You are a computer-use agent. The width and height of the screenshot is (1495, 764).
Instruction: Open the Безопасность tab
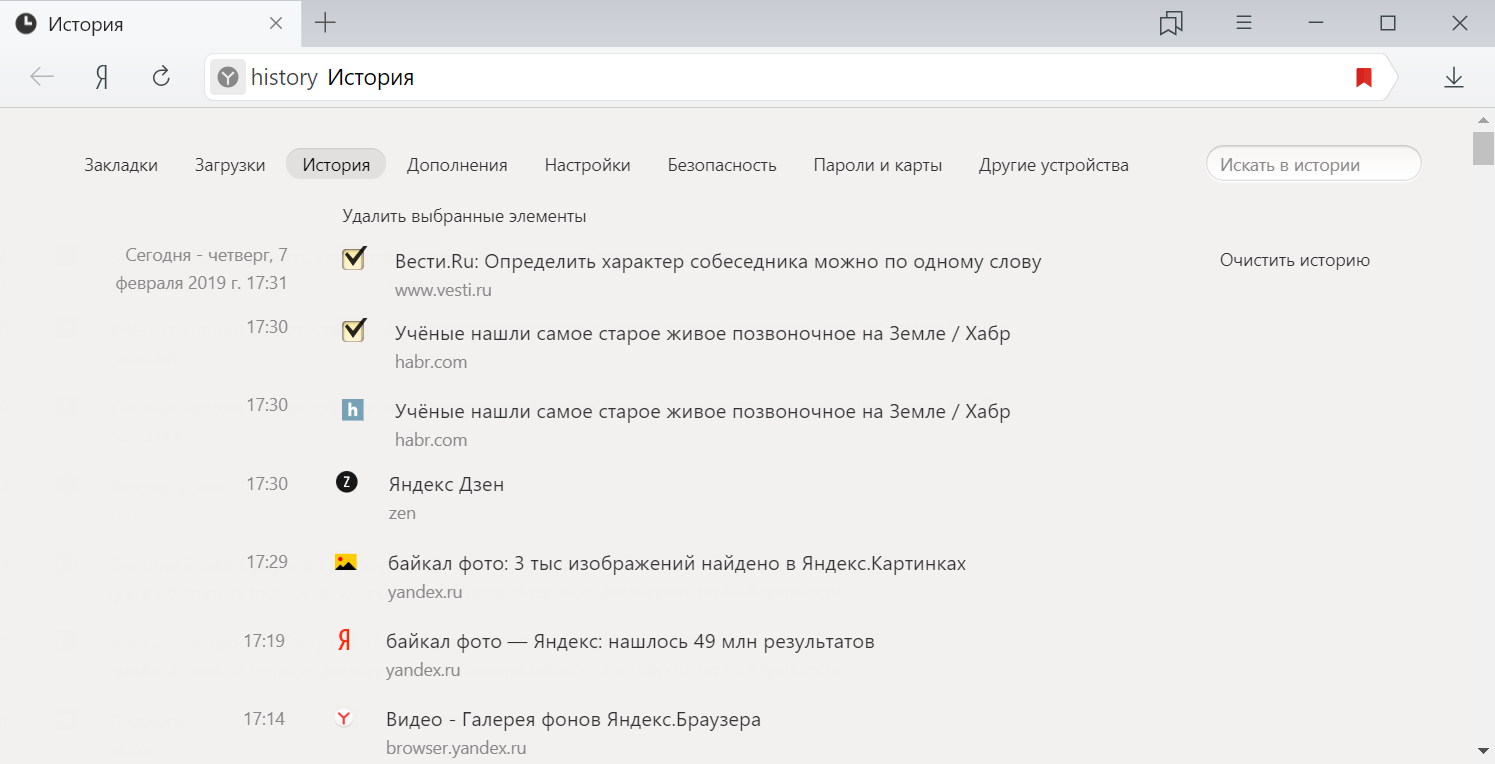pos(722,165)
